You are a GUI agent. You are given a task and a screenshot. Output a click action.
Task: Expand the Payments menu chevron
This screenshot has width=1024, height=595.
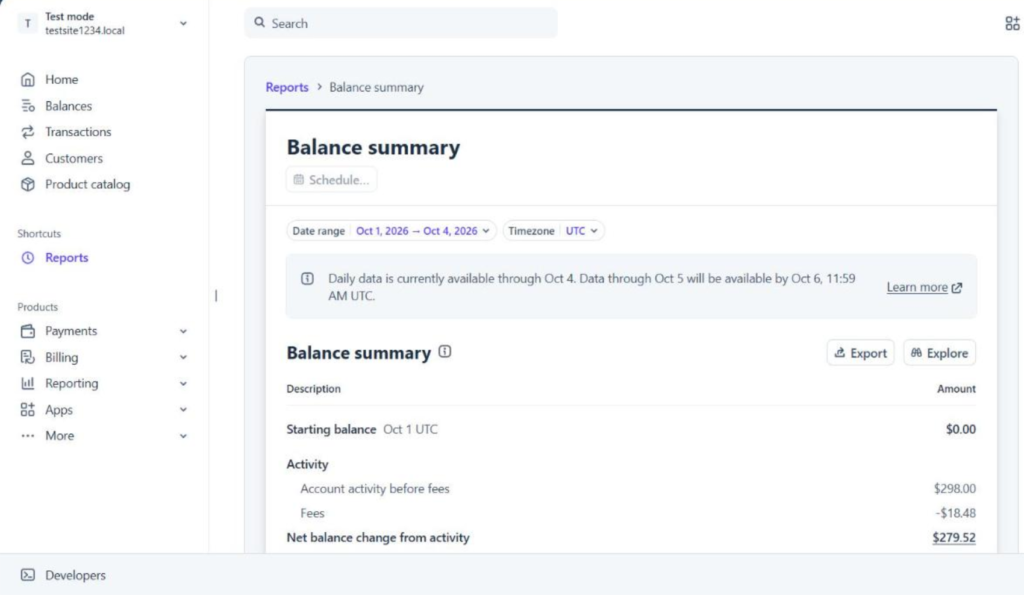tap(184, 331)
